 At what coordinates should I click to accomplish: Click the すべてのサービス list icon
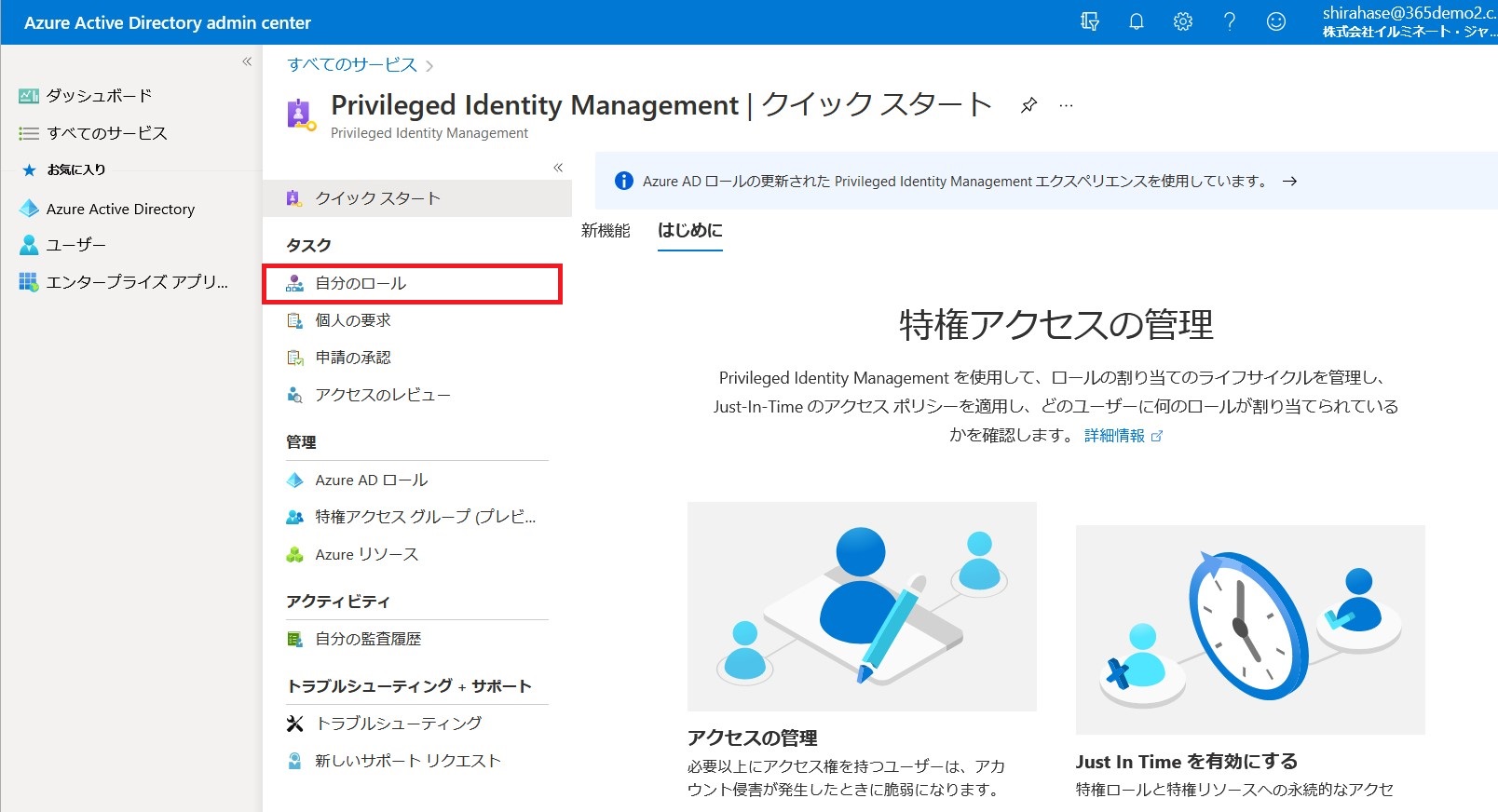pyautogui.click(x=29, y=133)
